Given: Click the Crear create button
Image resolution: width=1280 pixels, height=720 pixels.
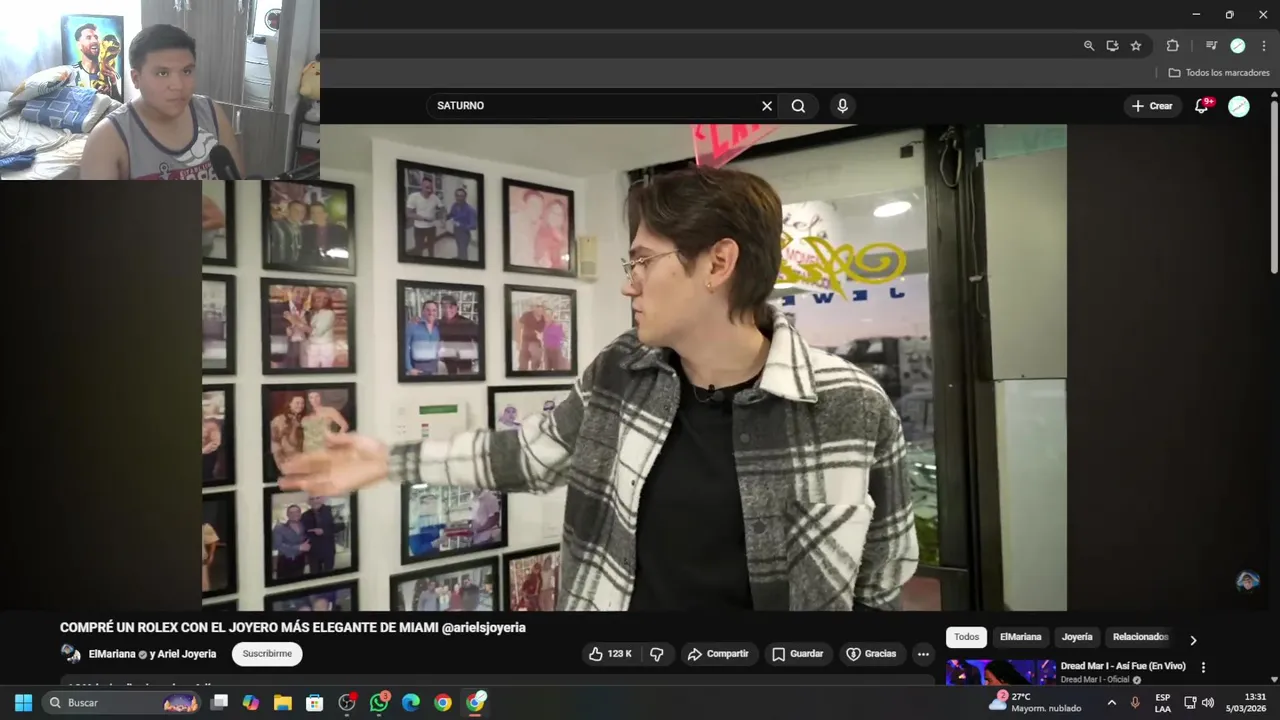Looking at the screenshot, I should pos(1152,106).
